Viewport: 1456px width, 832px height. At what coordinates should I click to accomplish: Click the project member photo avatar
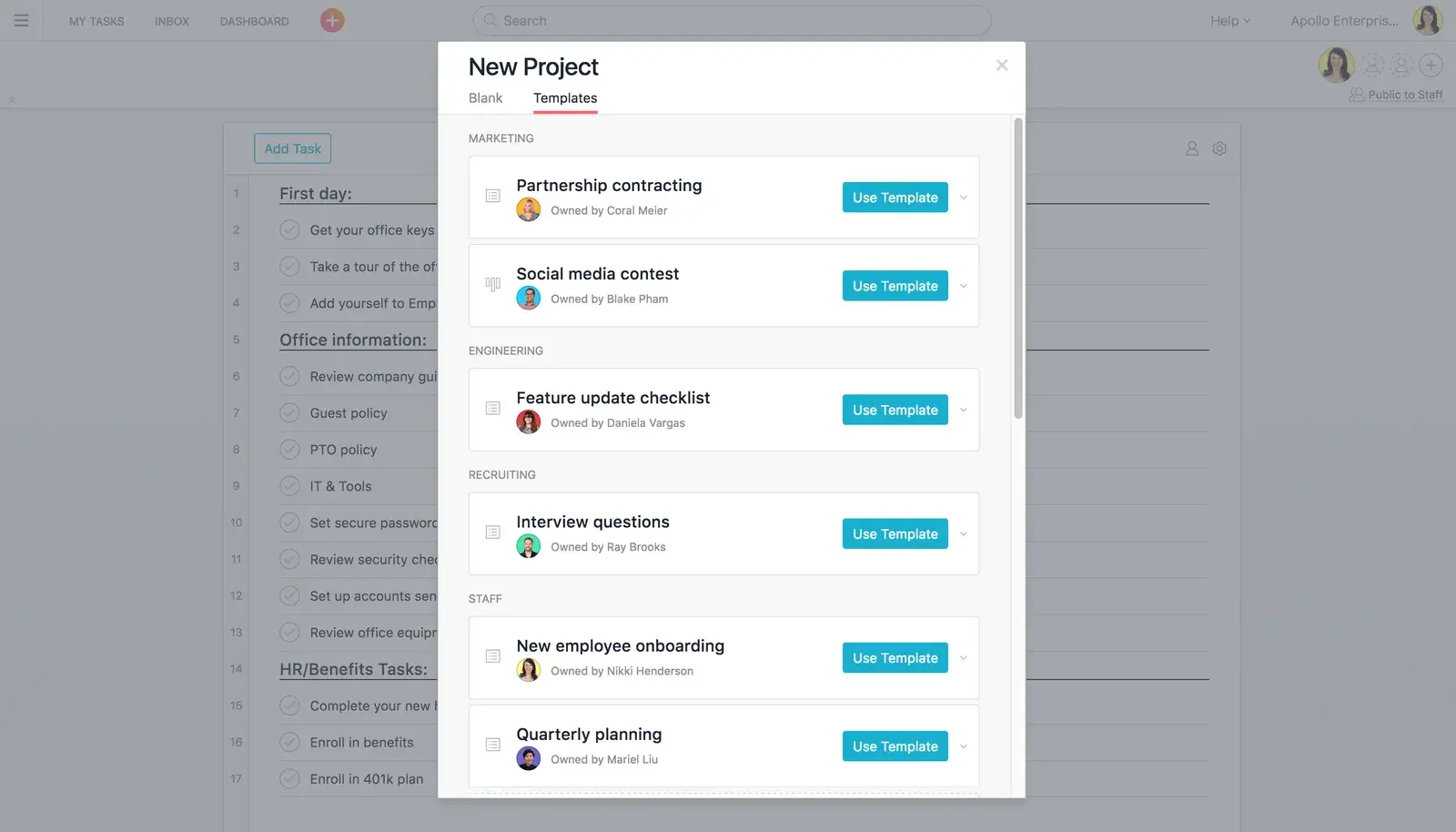1336,65
